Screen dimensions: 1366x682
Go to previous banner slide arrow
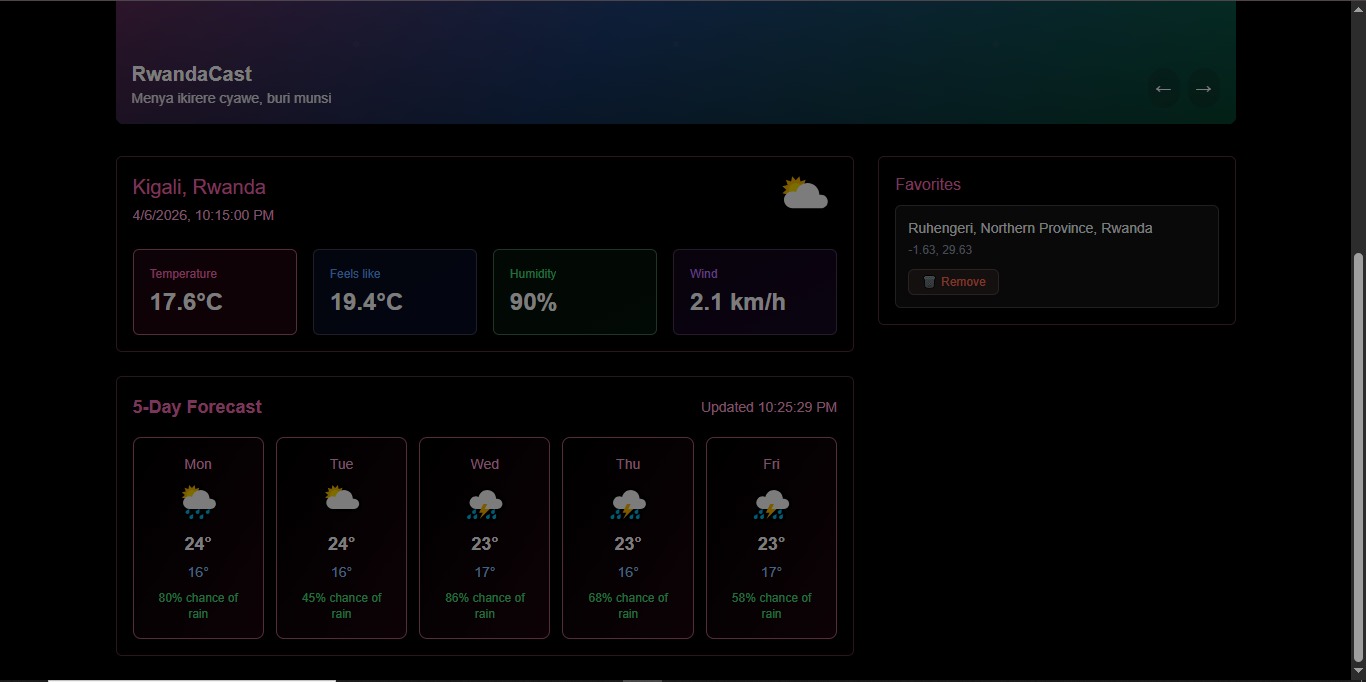pos(1163,89)
